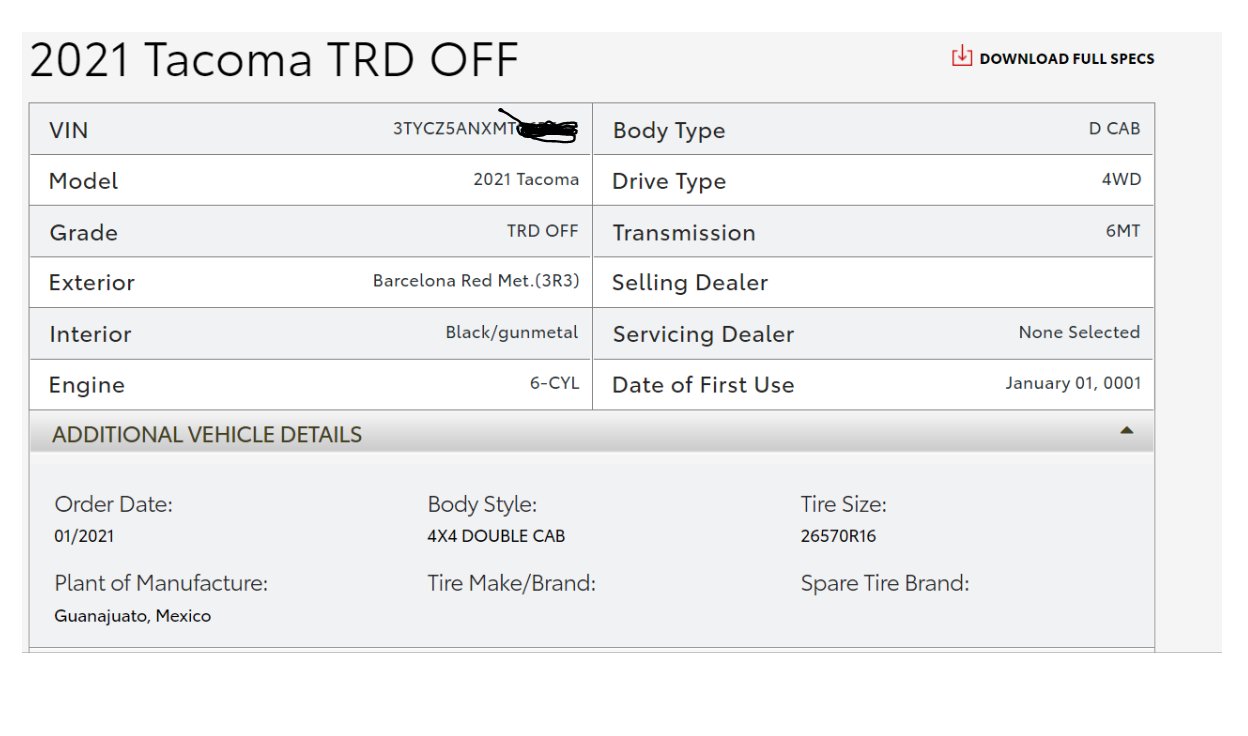Click the January 01, 0001 date value
1248x736 pixels.
coord(1072,383)
